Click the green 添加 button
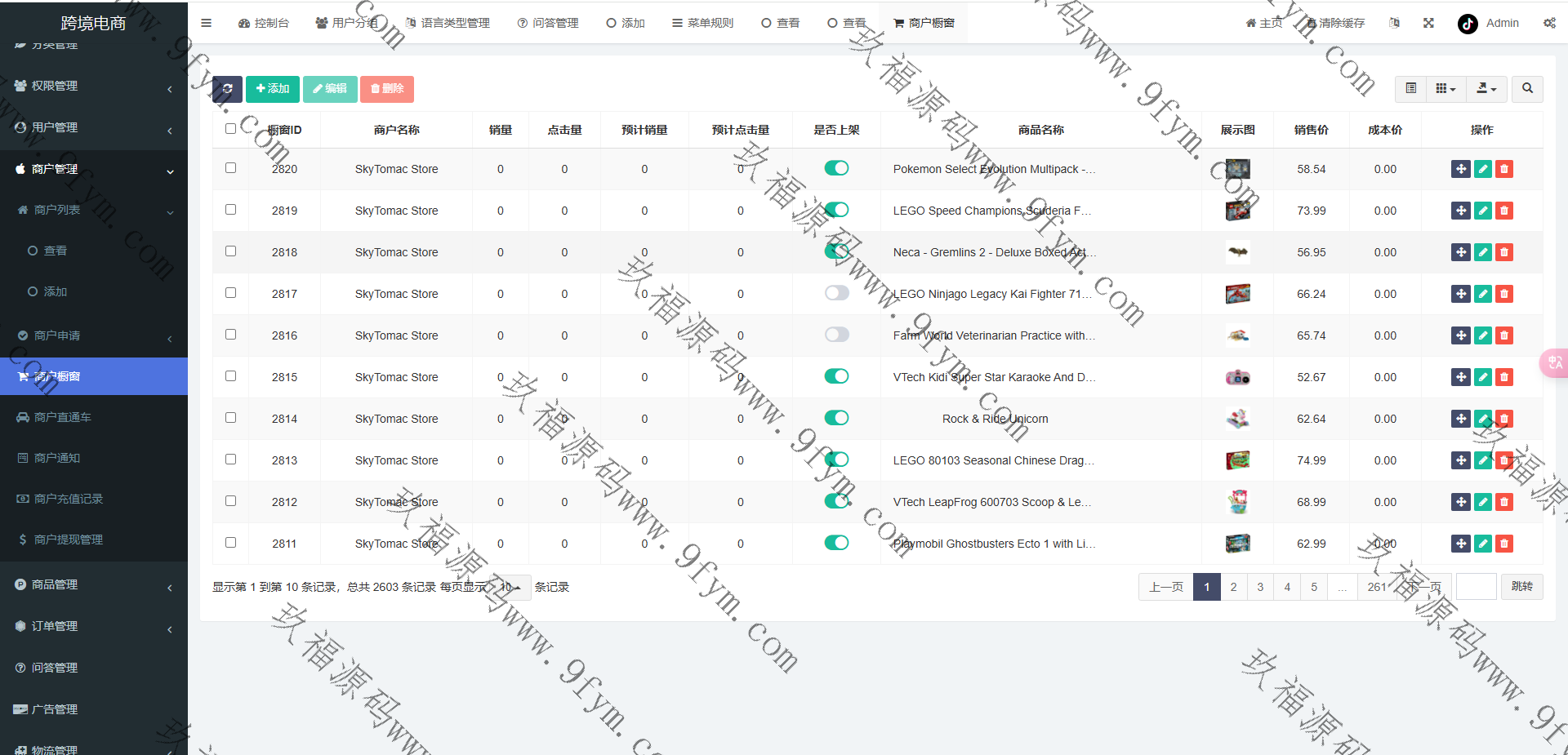 tap(273, 89)
